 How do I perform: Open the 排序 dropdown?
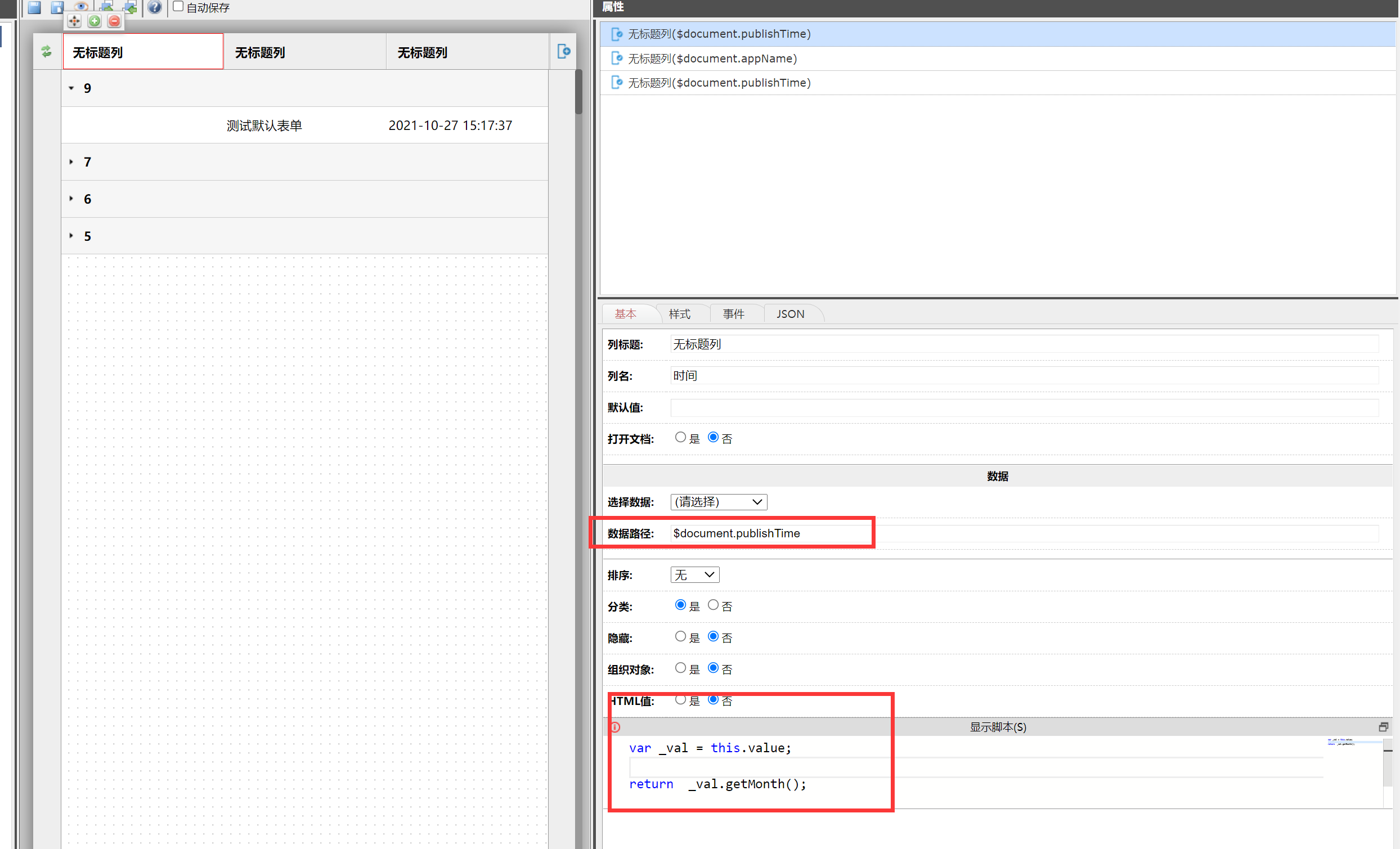694,575
